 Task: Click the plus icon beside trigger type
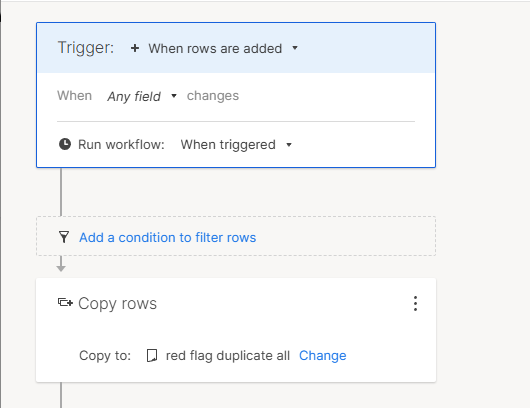(x=135, y=48)
